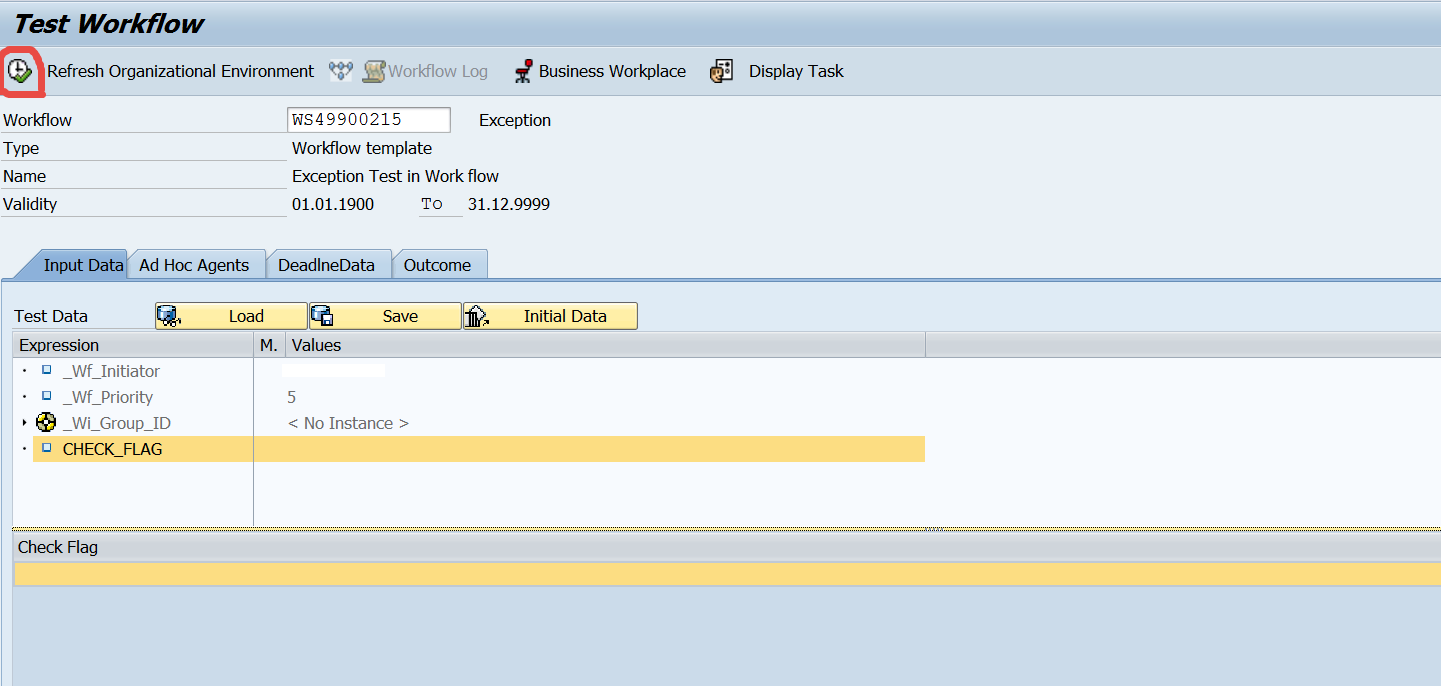Click the Workflow template type text
The height and width of the screenshot is (686, 1441).
point(362,148)
